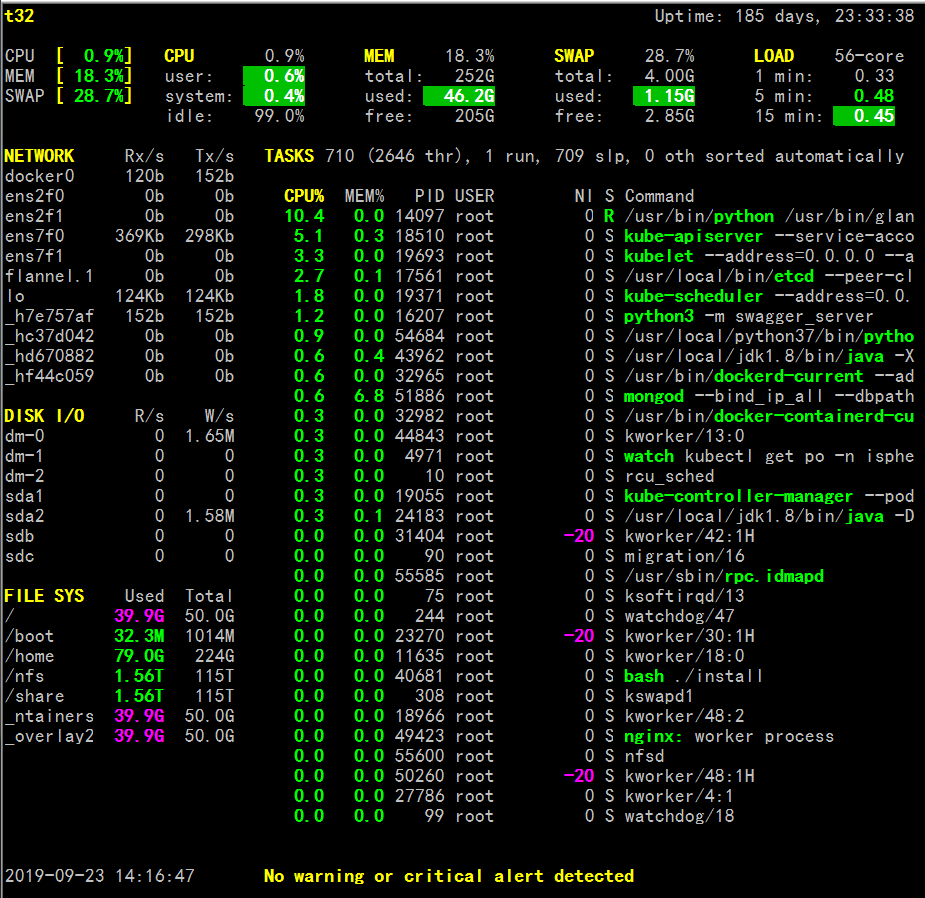Click the FILE SYS section header
This screenshot has height=898, width=925.
44,596
